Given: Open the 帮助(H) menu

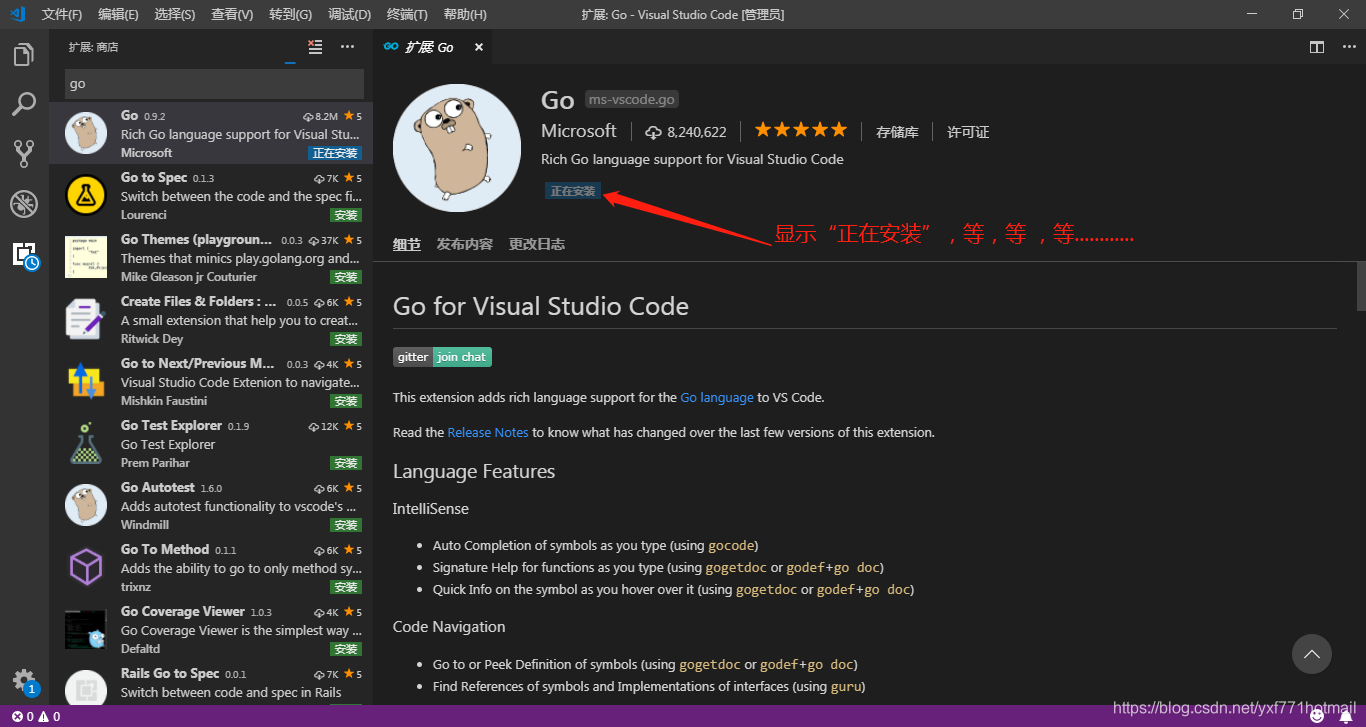Looking at the screenshot, I should pos(465,14).
